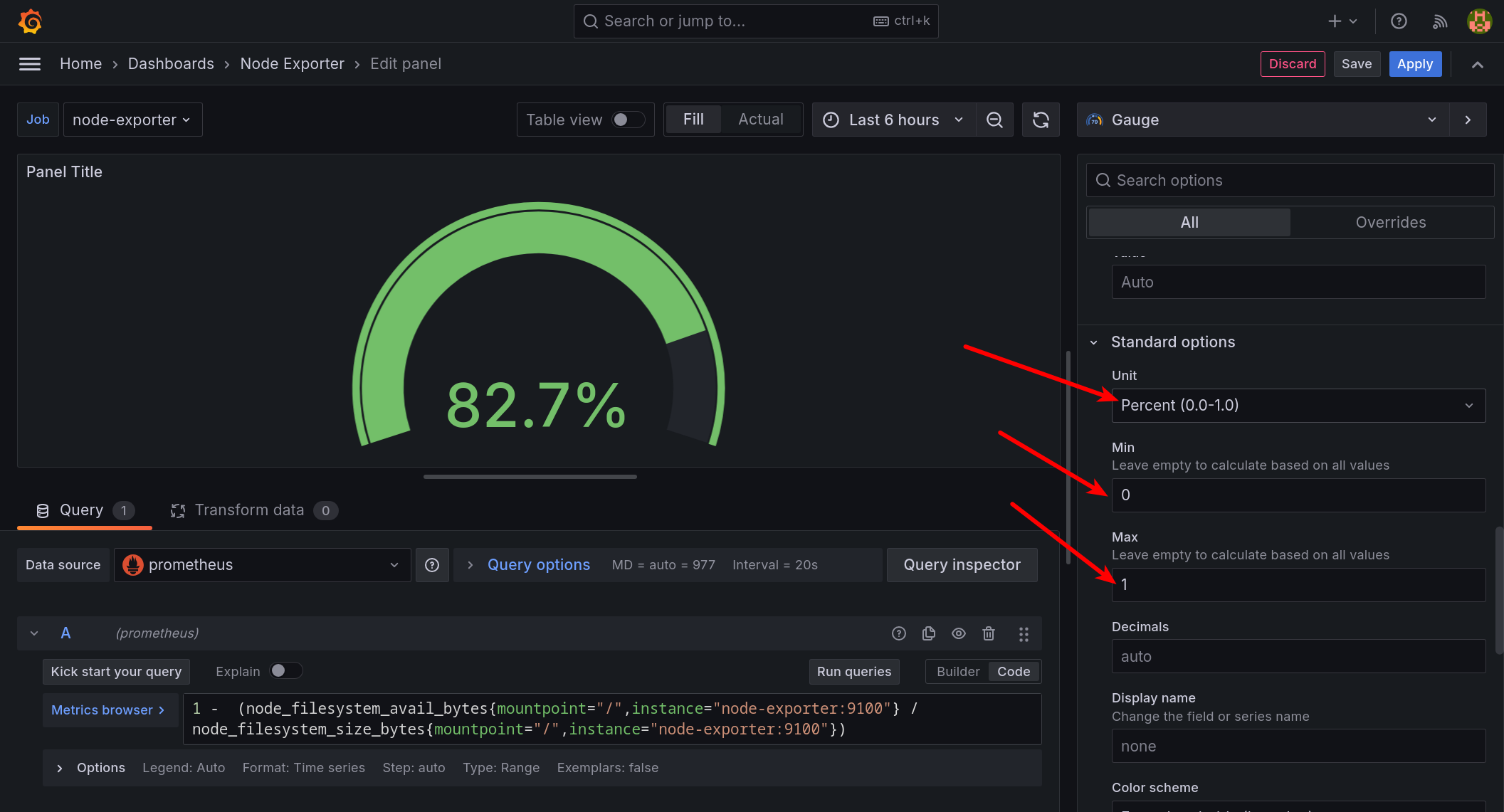Open the Gauge visualization picker

1263,120
